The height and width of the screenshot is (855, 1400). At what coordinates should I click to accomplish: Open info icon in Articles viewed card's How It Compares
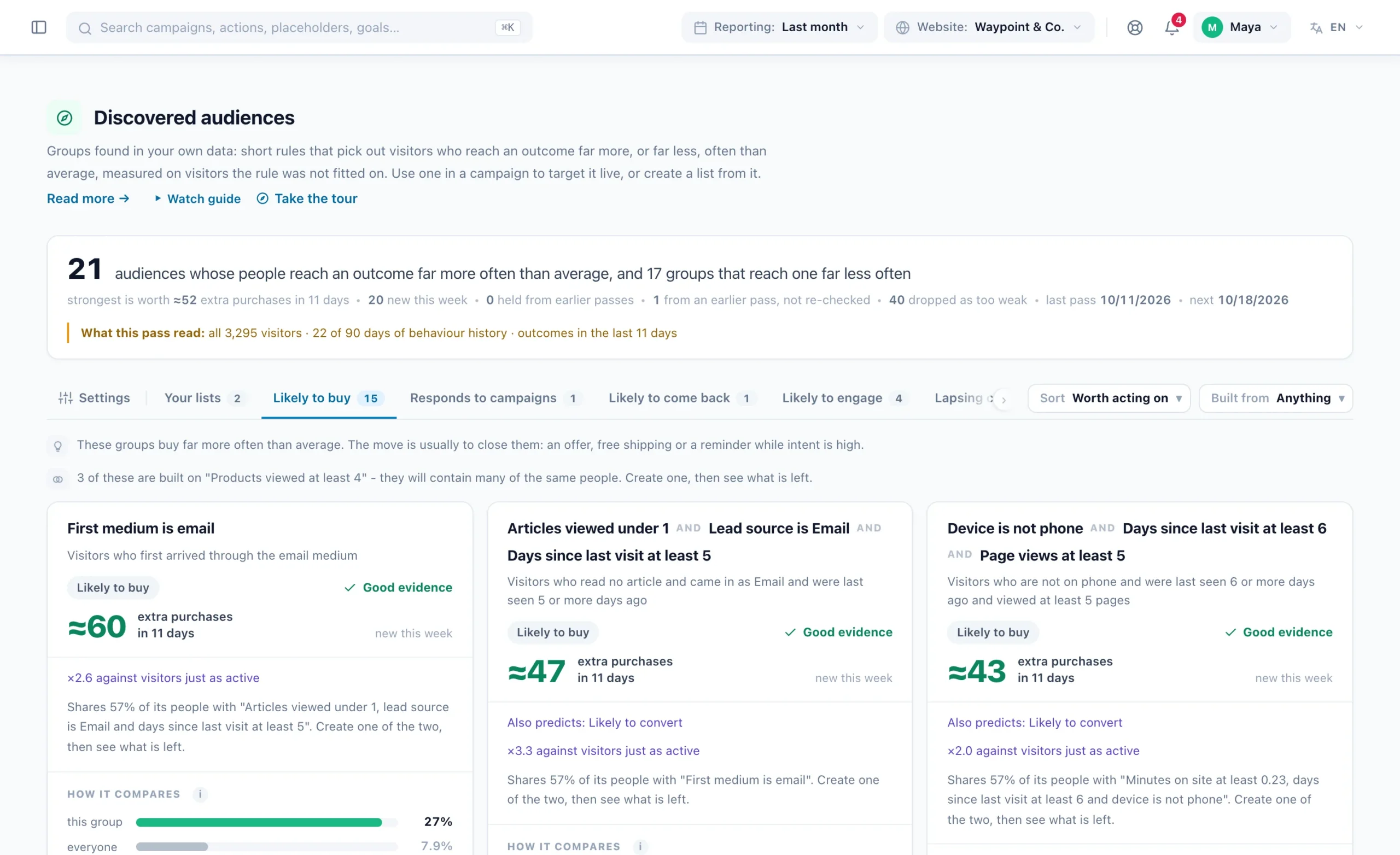coord(640,846)
